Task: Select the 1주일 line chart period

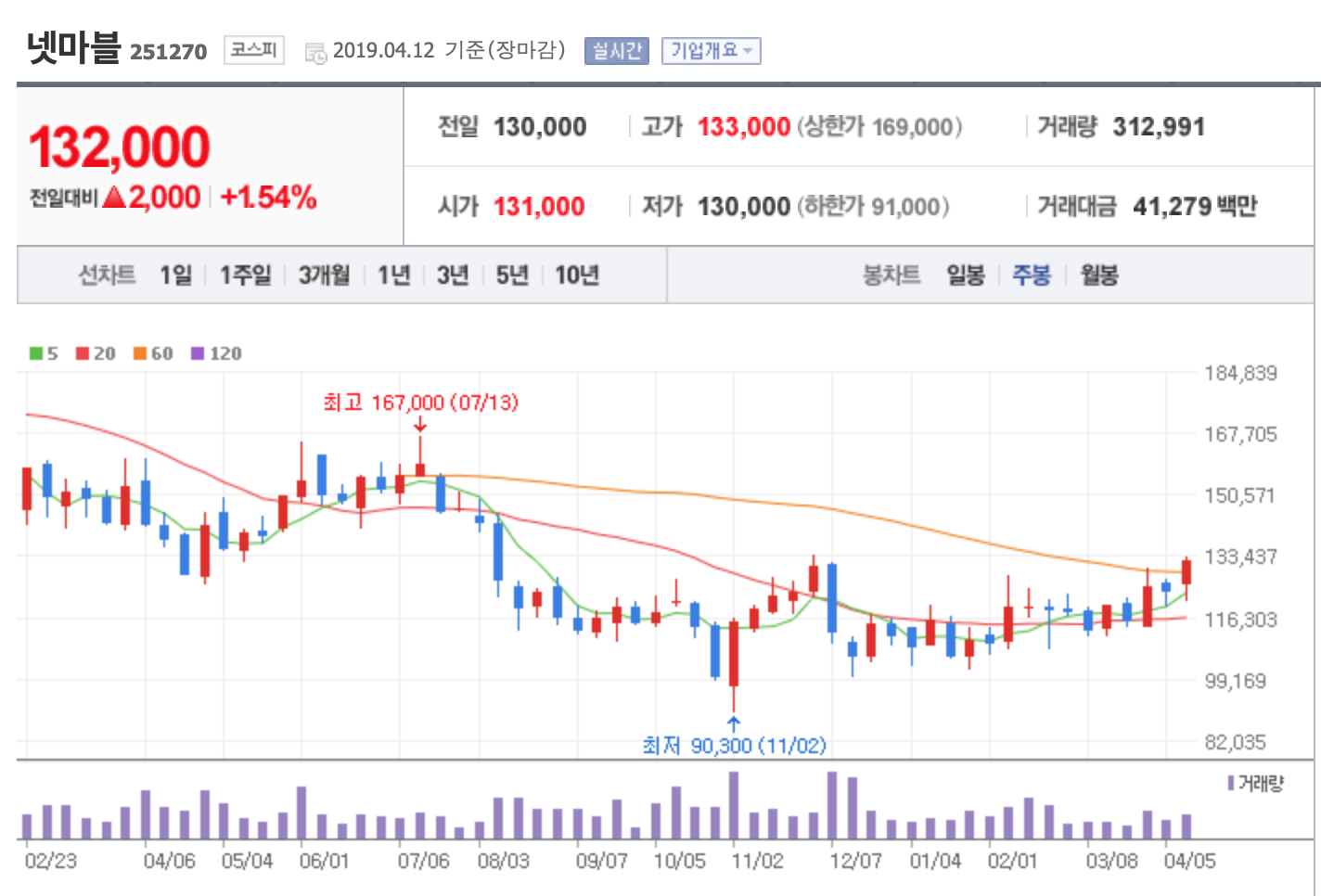Action: 245,275
